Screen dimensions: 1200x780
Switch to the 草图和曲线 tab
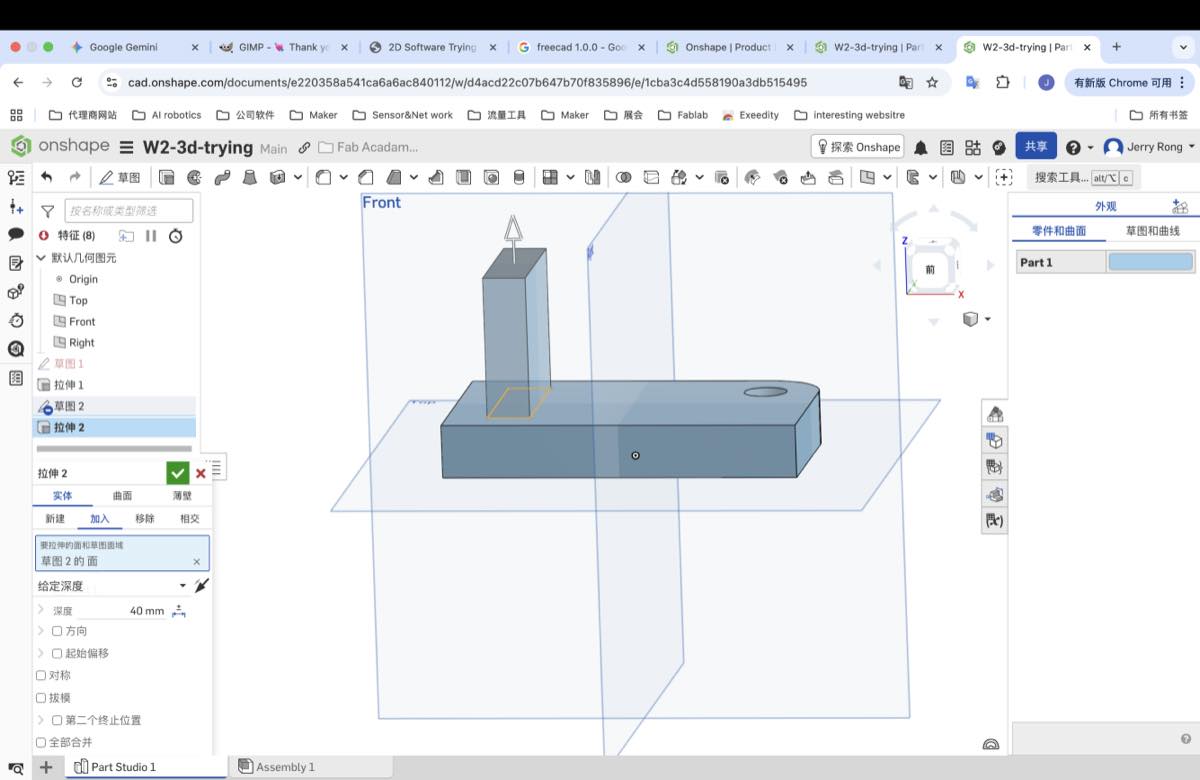tap(1153, 231)
